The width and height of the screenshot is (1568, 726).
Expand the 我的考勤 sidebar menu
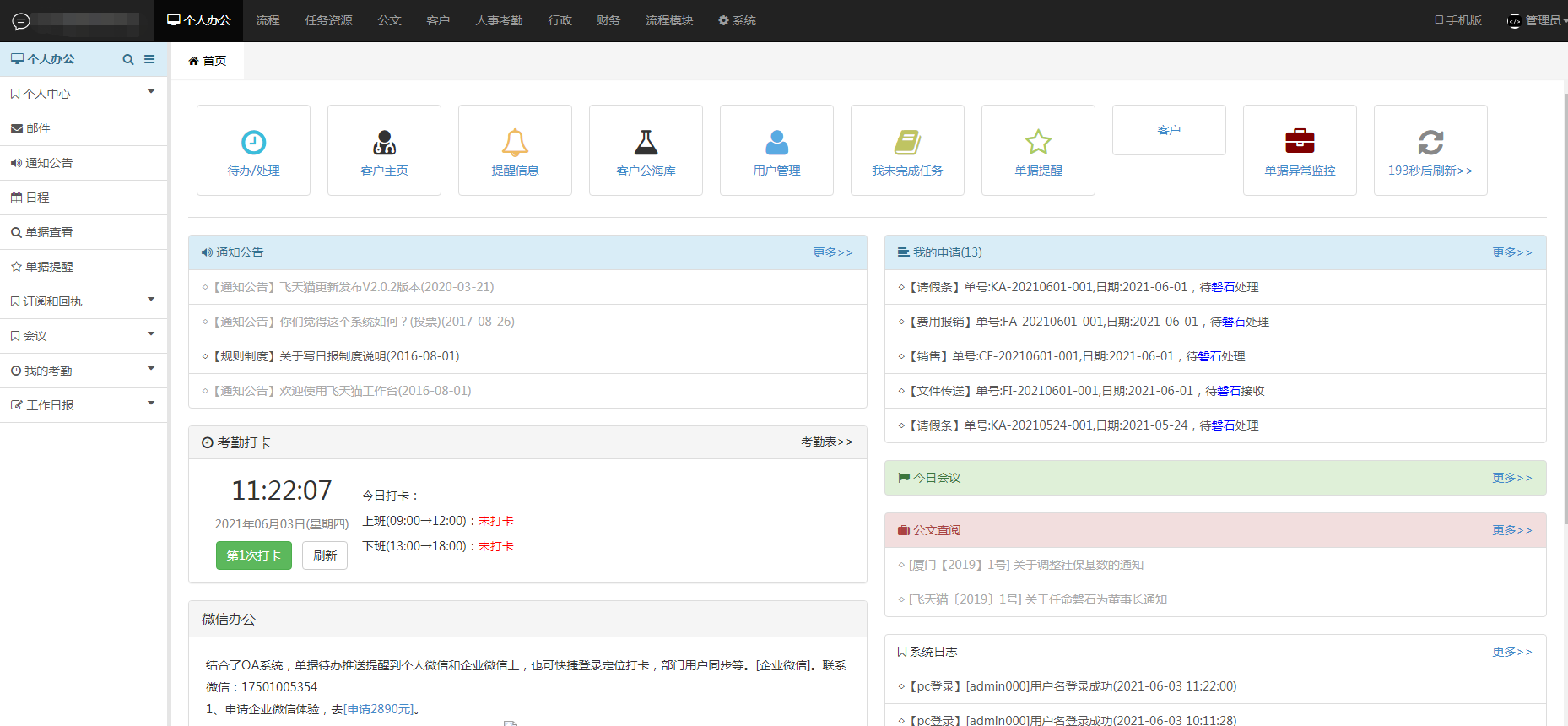pos(83,371)
